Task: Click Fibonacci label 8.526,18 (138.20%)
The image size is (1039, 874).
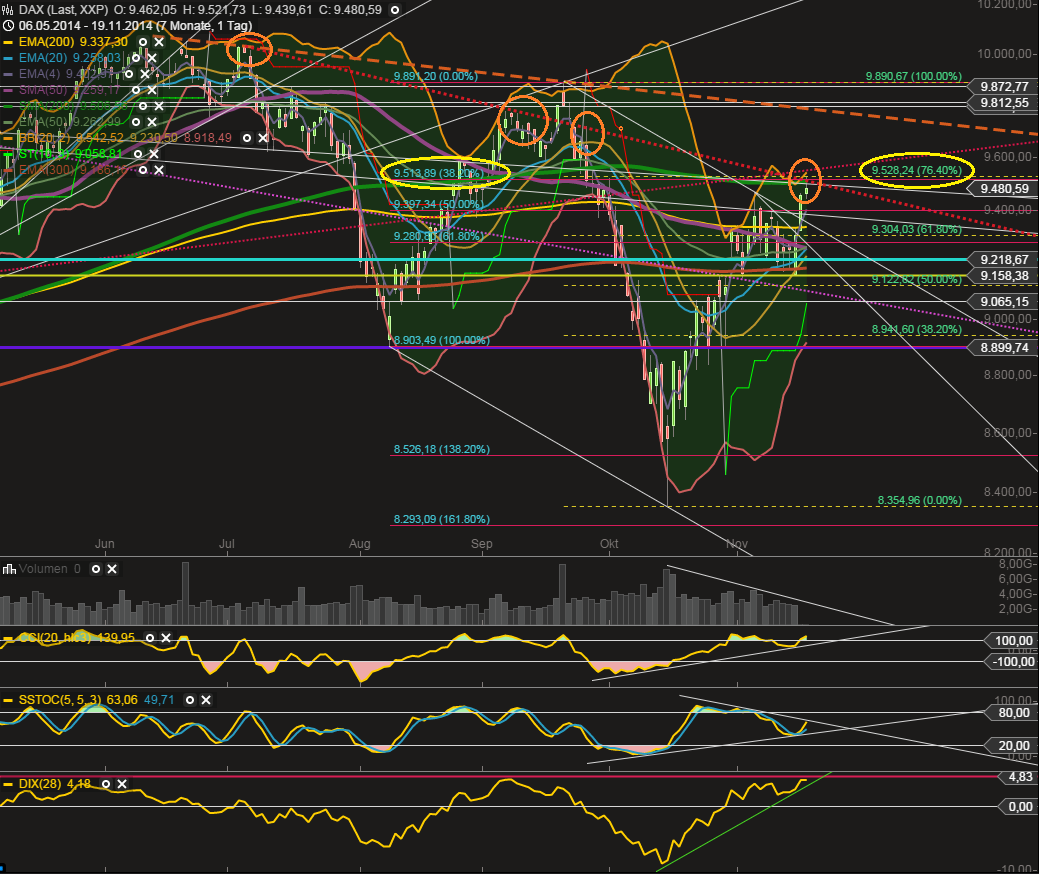Action: (442, 449)
